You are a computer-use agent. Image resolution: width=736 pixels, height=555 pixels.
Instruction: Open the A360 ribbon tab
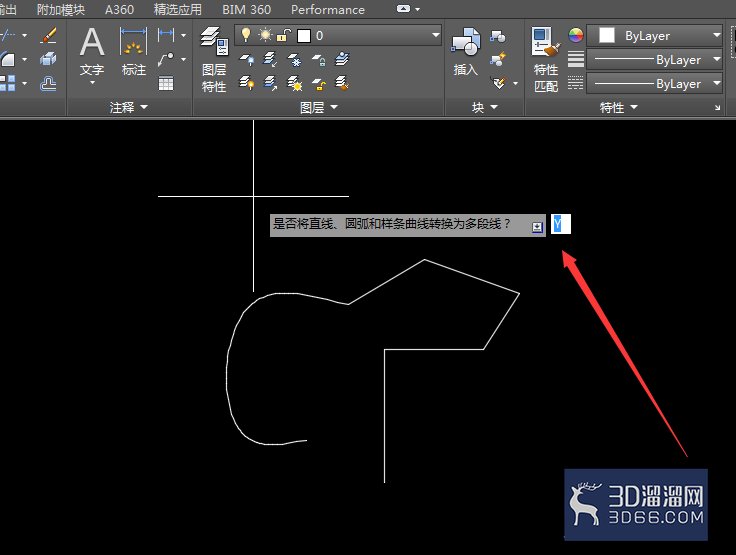119,9
